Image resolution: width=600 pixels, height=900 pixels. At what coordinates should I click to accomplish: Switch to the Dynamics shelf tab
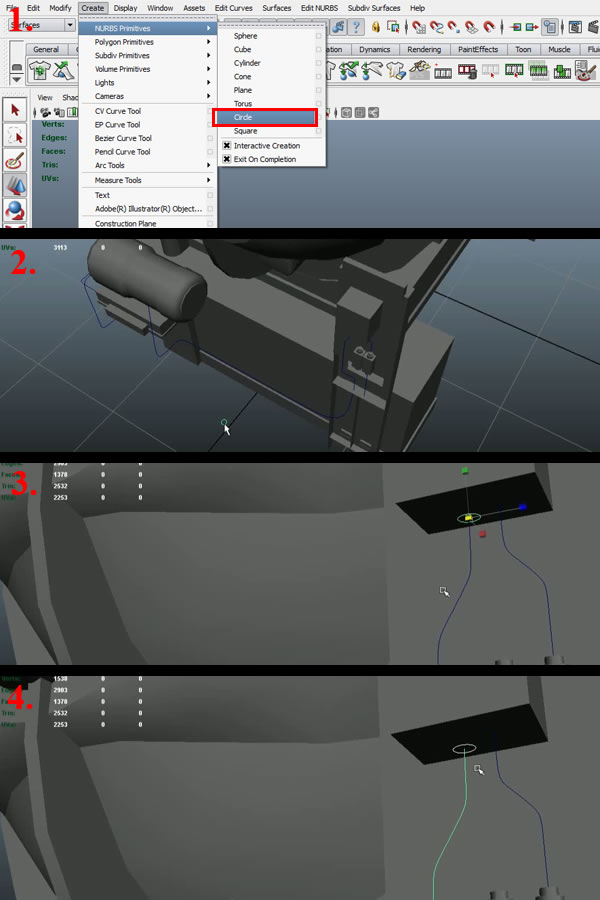(x=374, y=49)
